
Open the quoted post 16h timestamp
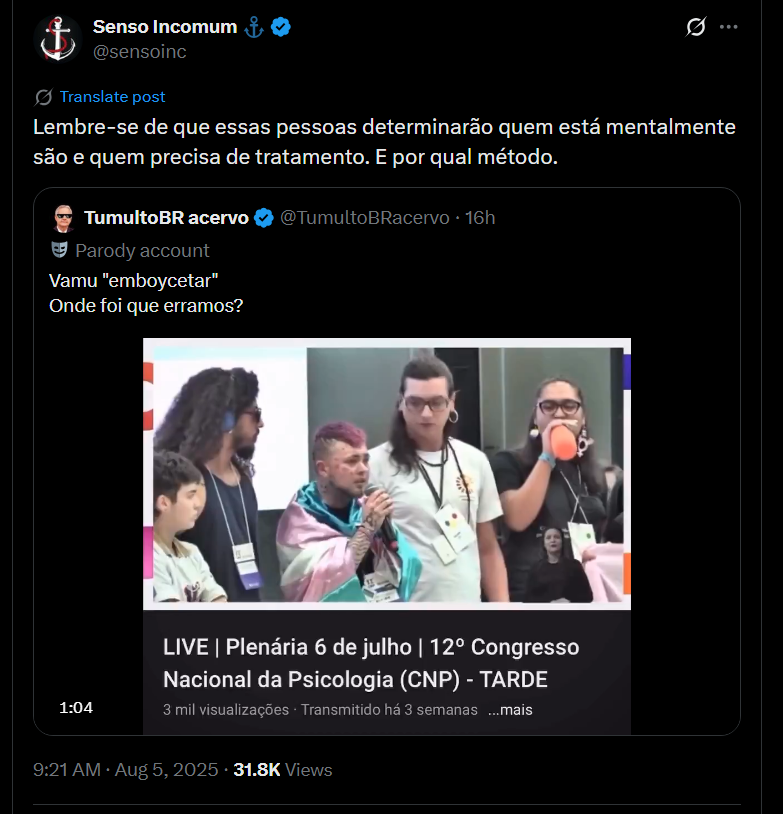(x=480, y=218)
